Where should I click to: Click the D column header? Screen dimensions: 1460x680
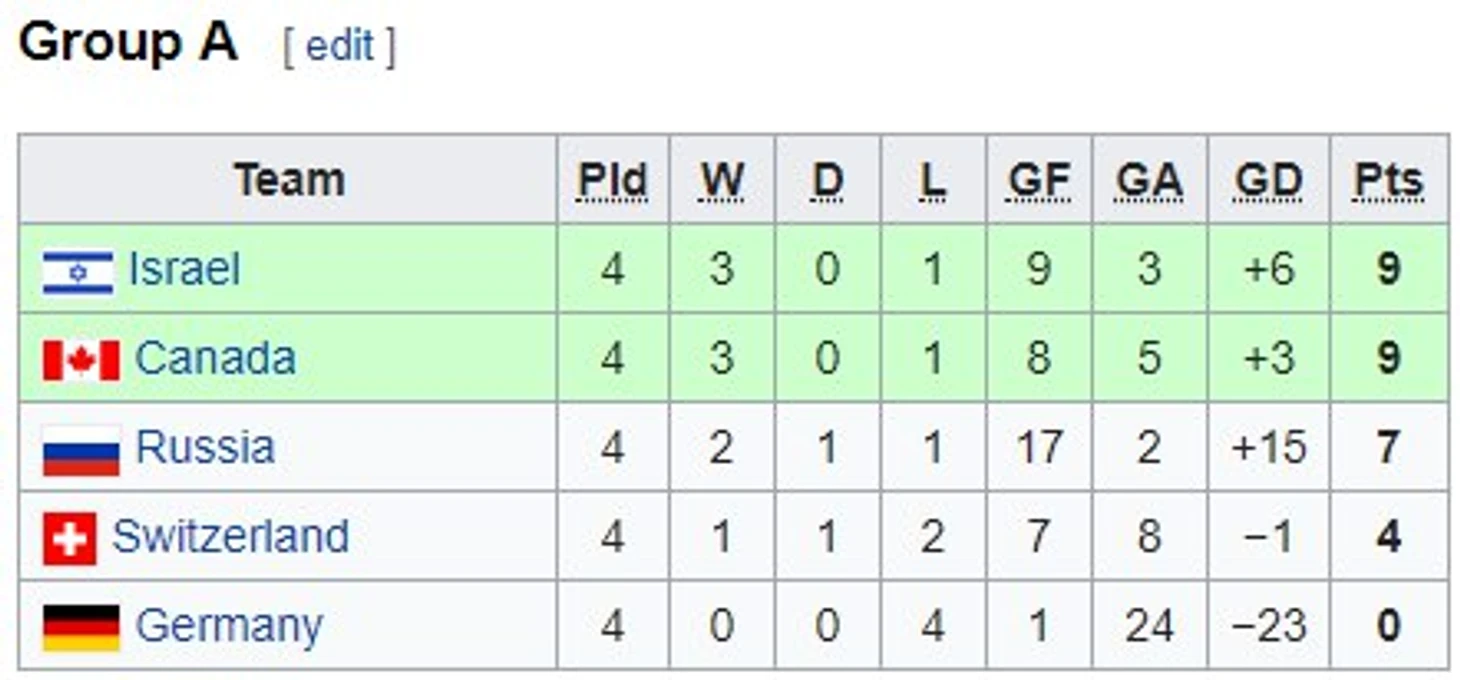pos(827,181)
